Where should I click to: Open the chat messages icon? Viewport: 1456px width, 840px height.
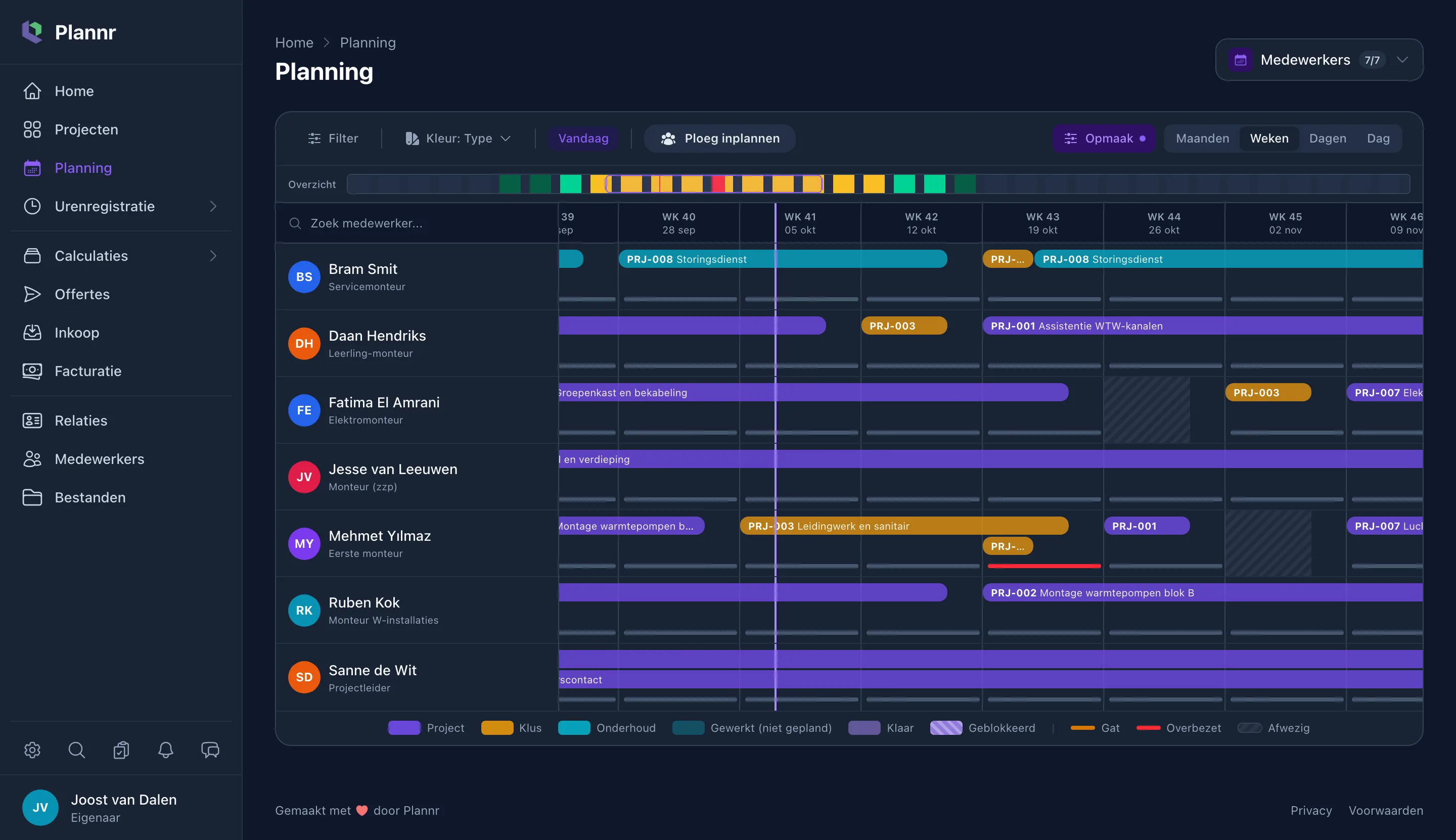[x=210, y=750]
